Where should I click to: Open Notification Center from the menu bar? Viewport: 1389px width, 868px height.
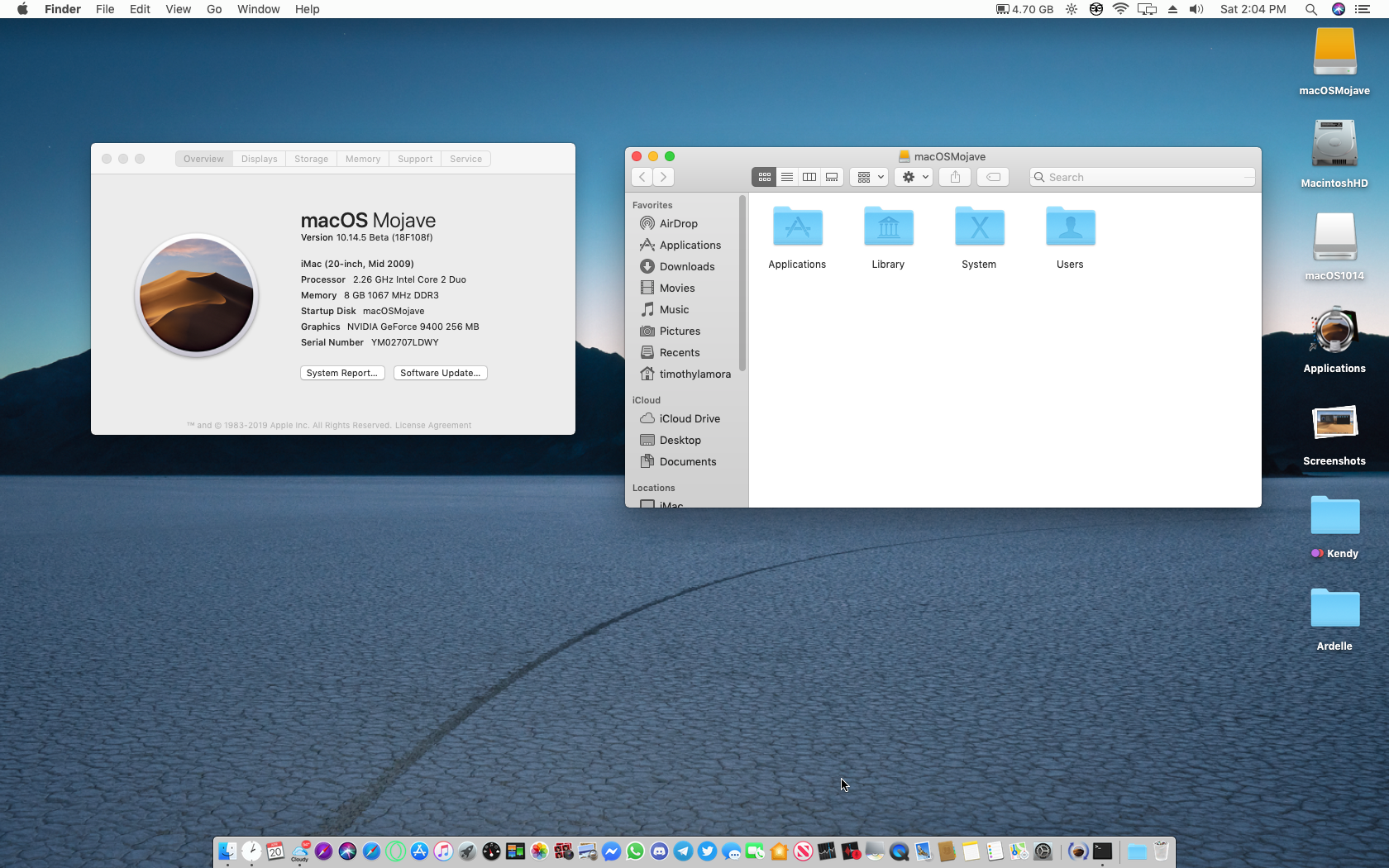[1363, 9]
